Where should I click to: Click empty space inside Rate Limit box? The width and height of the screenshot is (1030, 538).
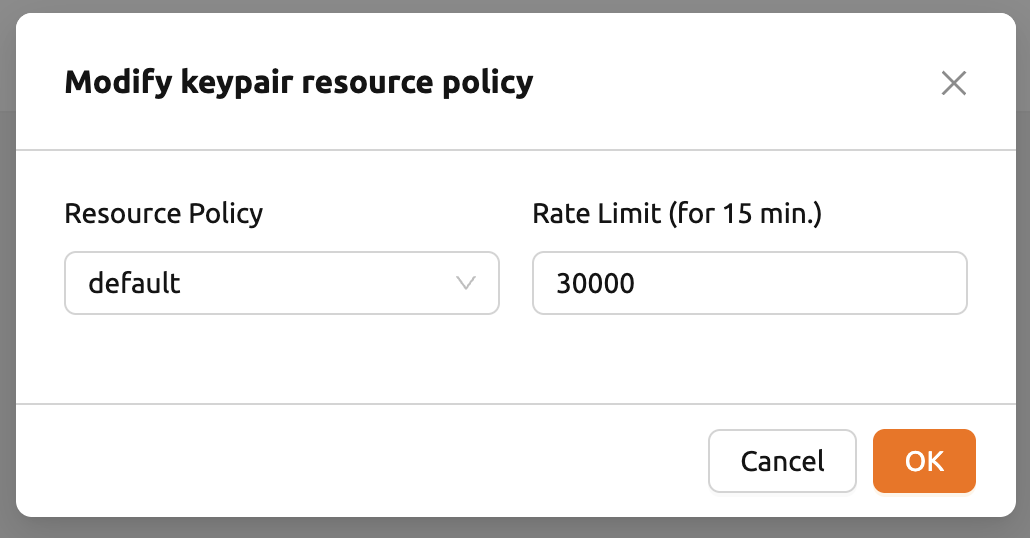pos(801,283)
